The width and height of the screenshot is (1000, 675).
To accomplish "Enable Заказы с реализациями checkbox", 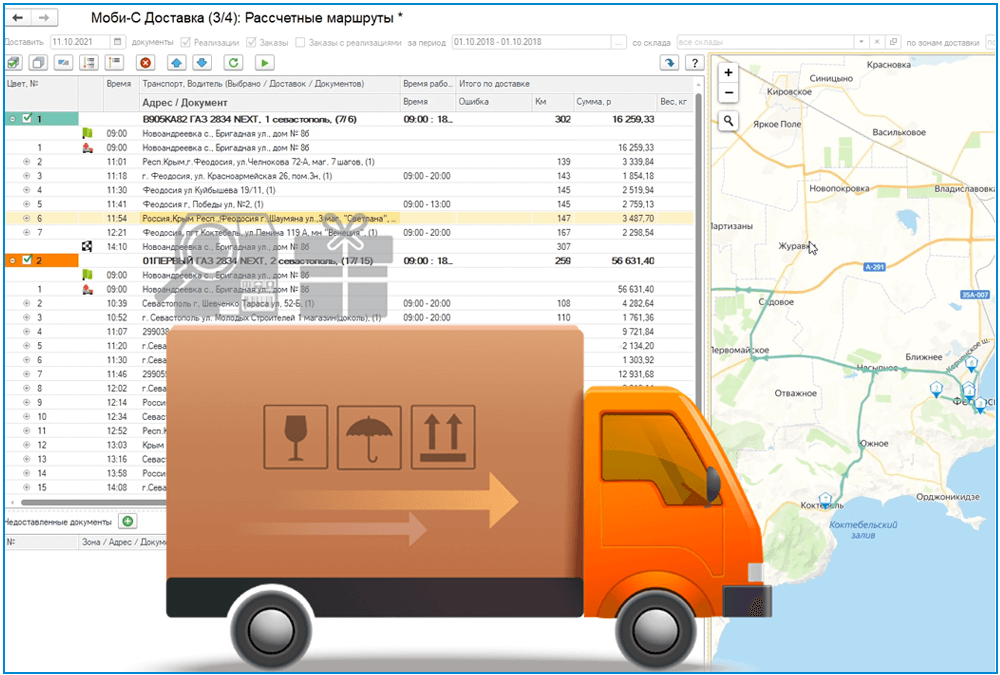I will 301,42.
